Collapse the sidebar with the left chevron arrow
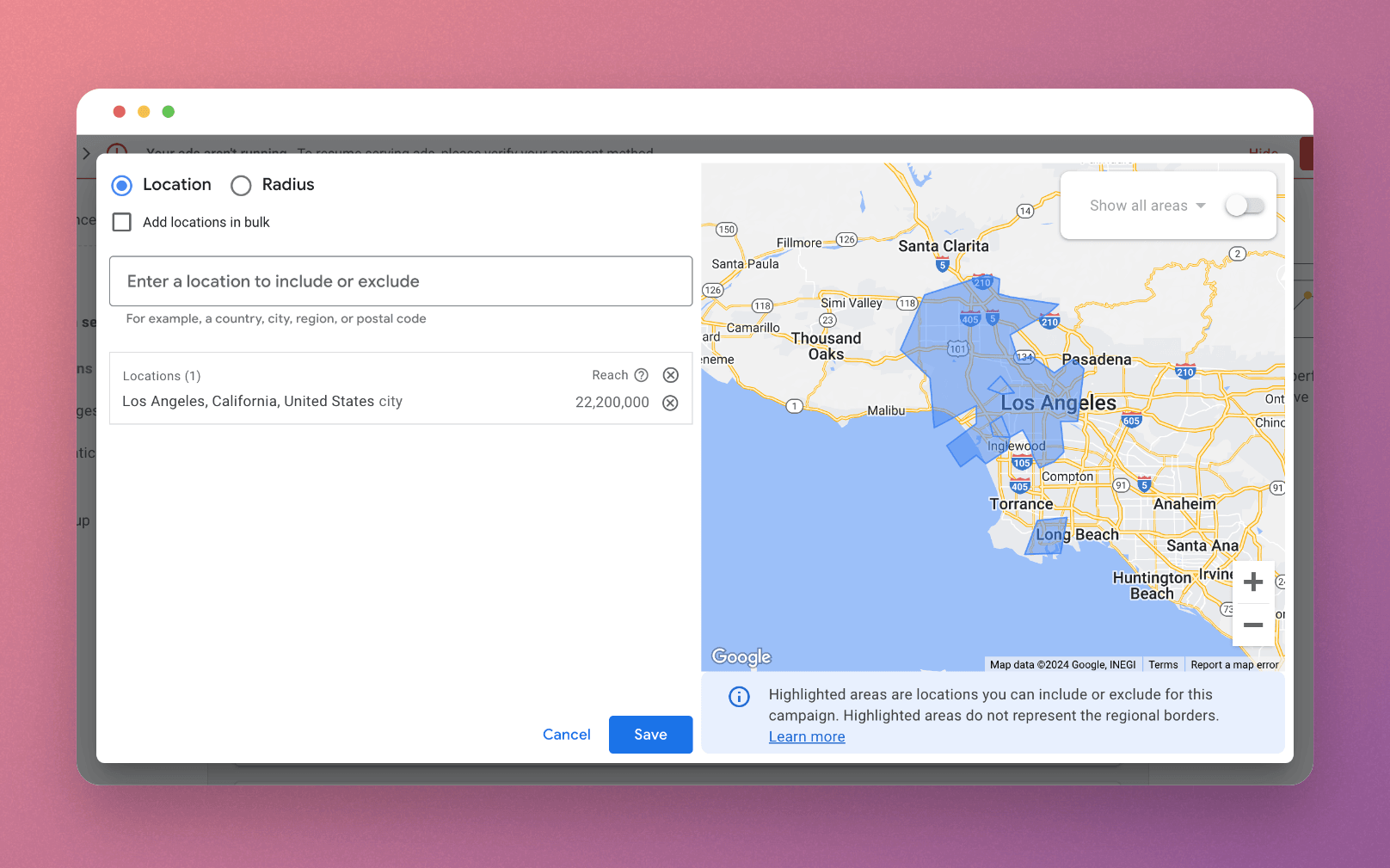This screenshot has height=868, width=1390. point(86,153)
